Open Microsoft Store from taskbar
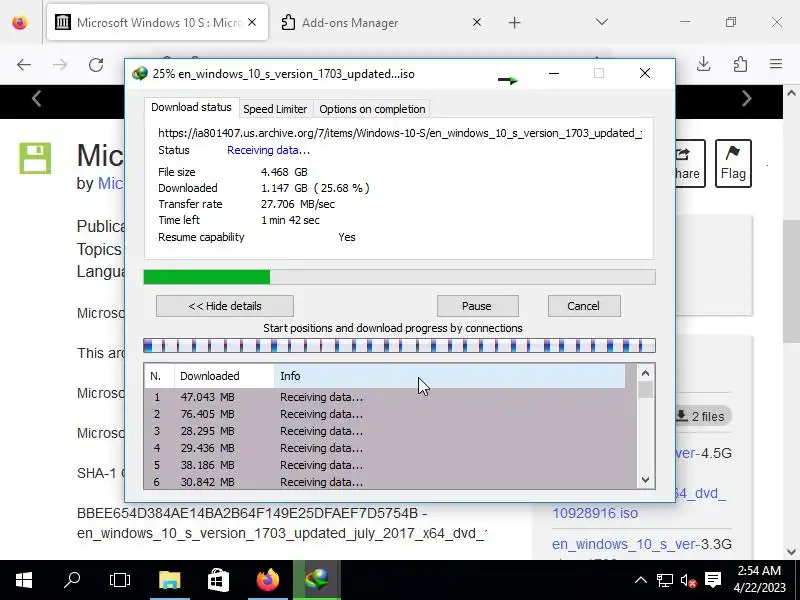This screenshot has width=800, height=600. pos(218,580)
